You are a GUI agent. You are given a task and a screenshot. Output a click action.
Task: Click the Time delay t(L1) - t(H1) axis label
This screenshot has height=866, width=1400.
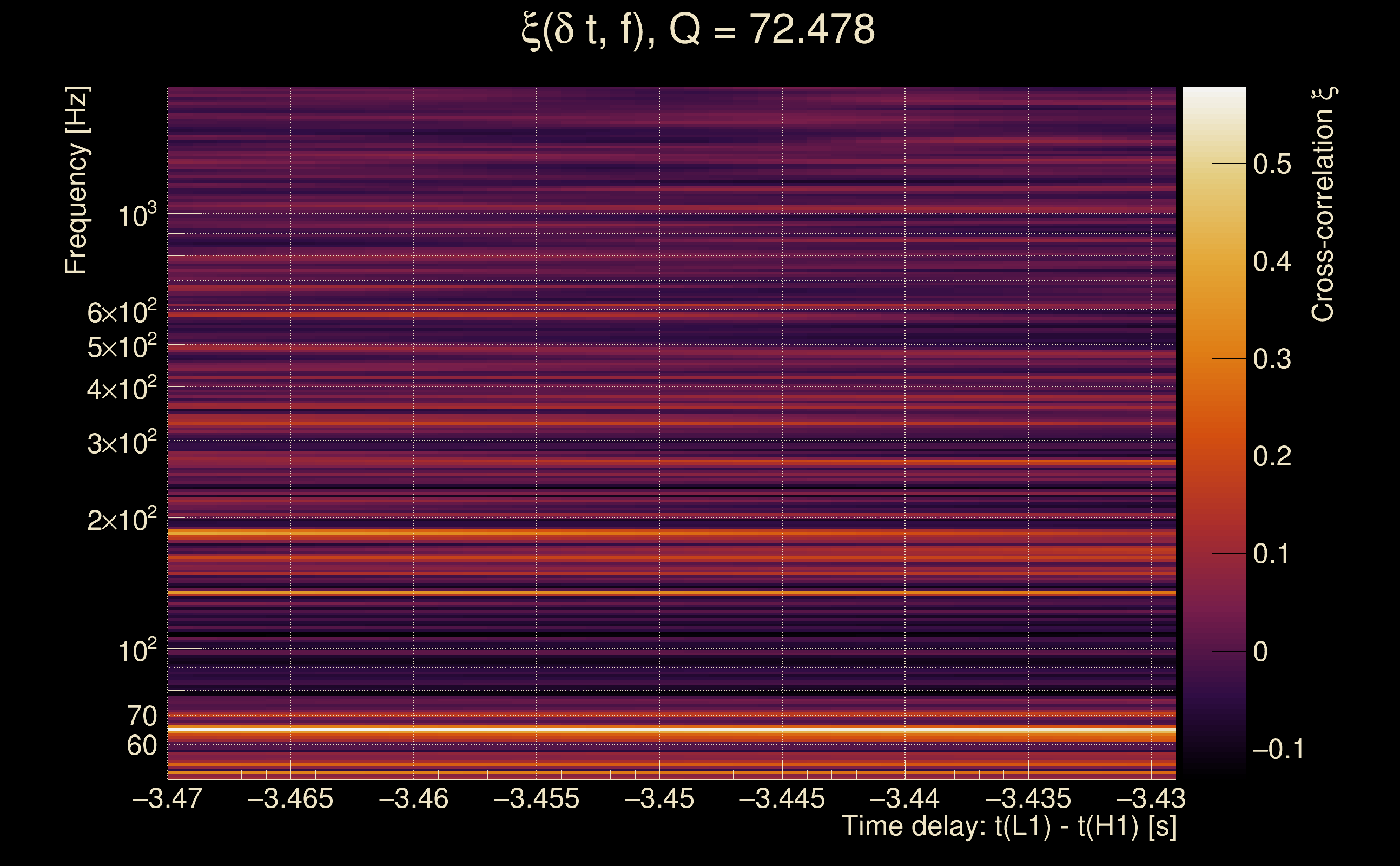[1008, 826]
